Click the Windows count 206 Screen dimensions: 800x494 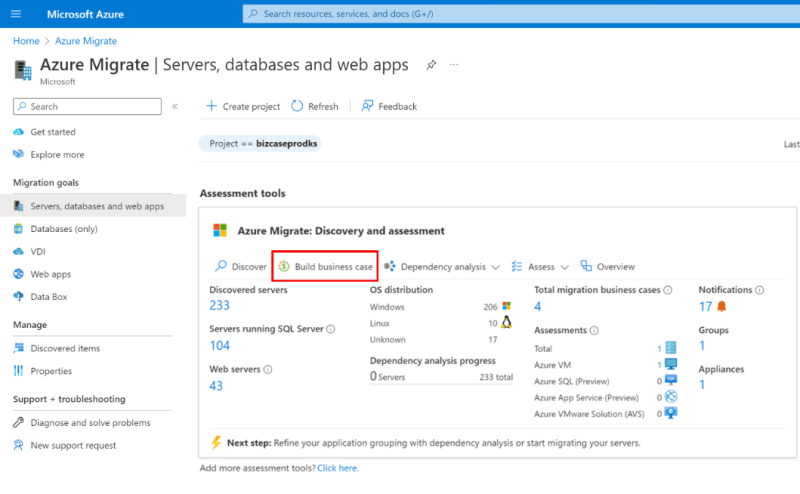[x=490, y=307]
